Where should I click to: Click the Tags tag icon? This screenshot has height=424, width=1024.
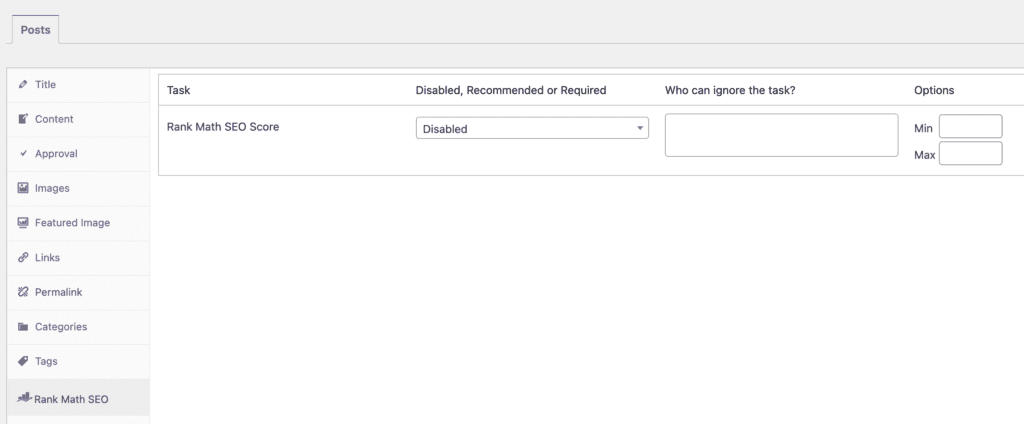click(23, 361)
